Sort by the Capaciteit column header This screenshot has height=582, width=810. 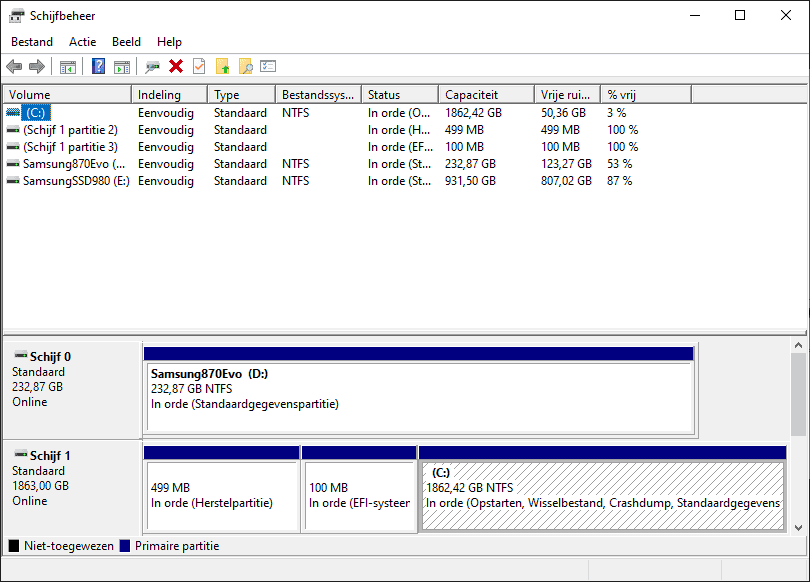click(486, 95)
